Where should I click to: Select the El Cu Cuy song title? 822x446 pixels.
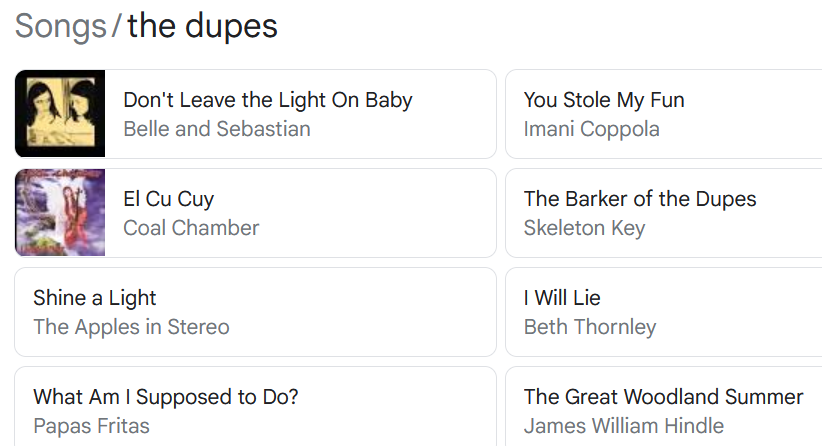[x=168, y=199]
